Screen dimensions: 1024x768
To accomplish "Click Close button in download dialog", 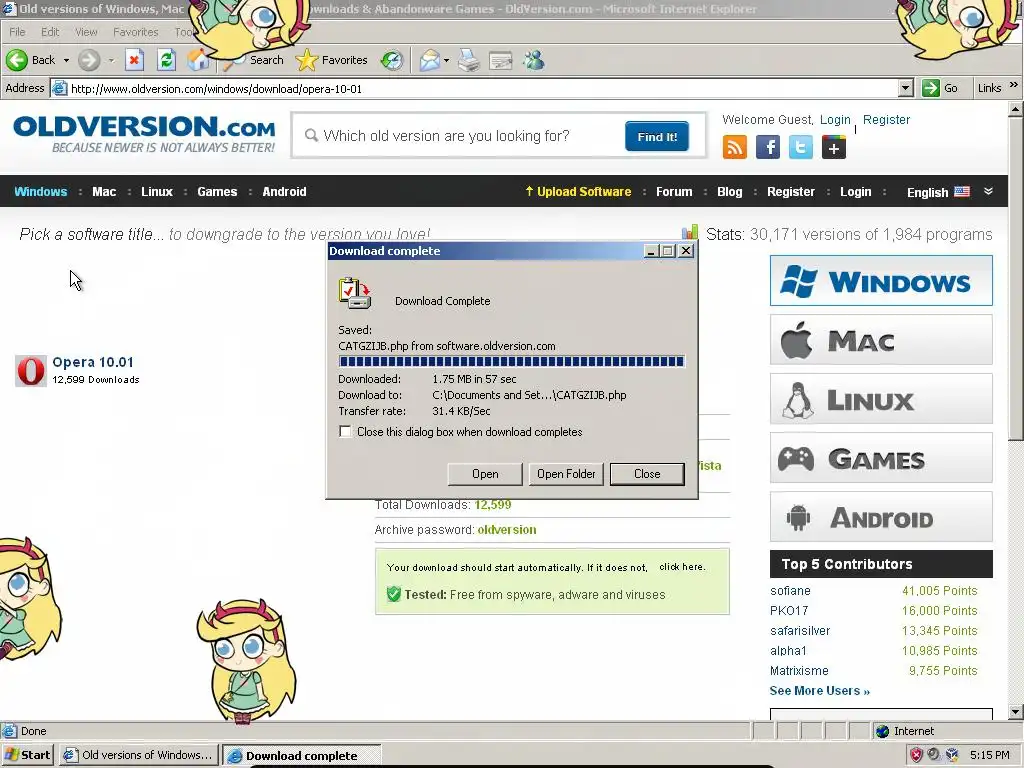I will [x=647, y=474].
